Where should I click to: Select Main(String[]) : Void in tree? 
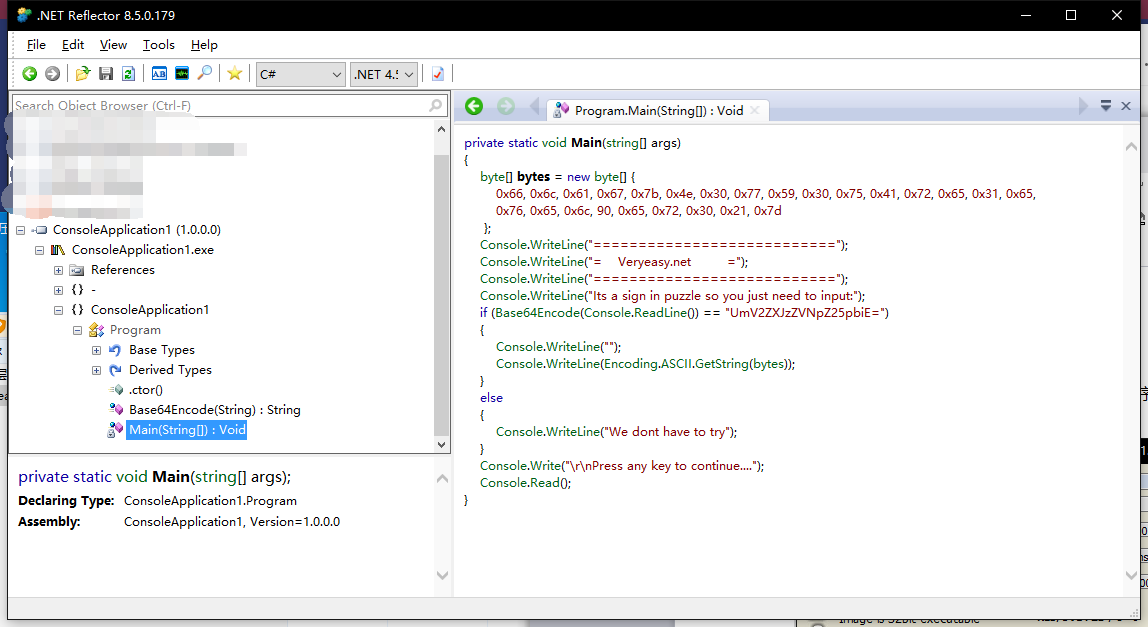(187, 430)
